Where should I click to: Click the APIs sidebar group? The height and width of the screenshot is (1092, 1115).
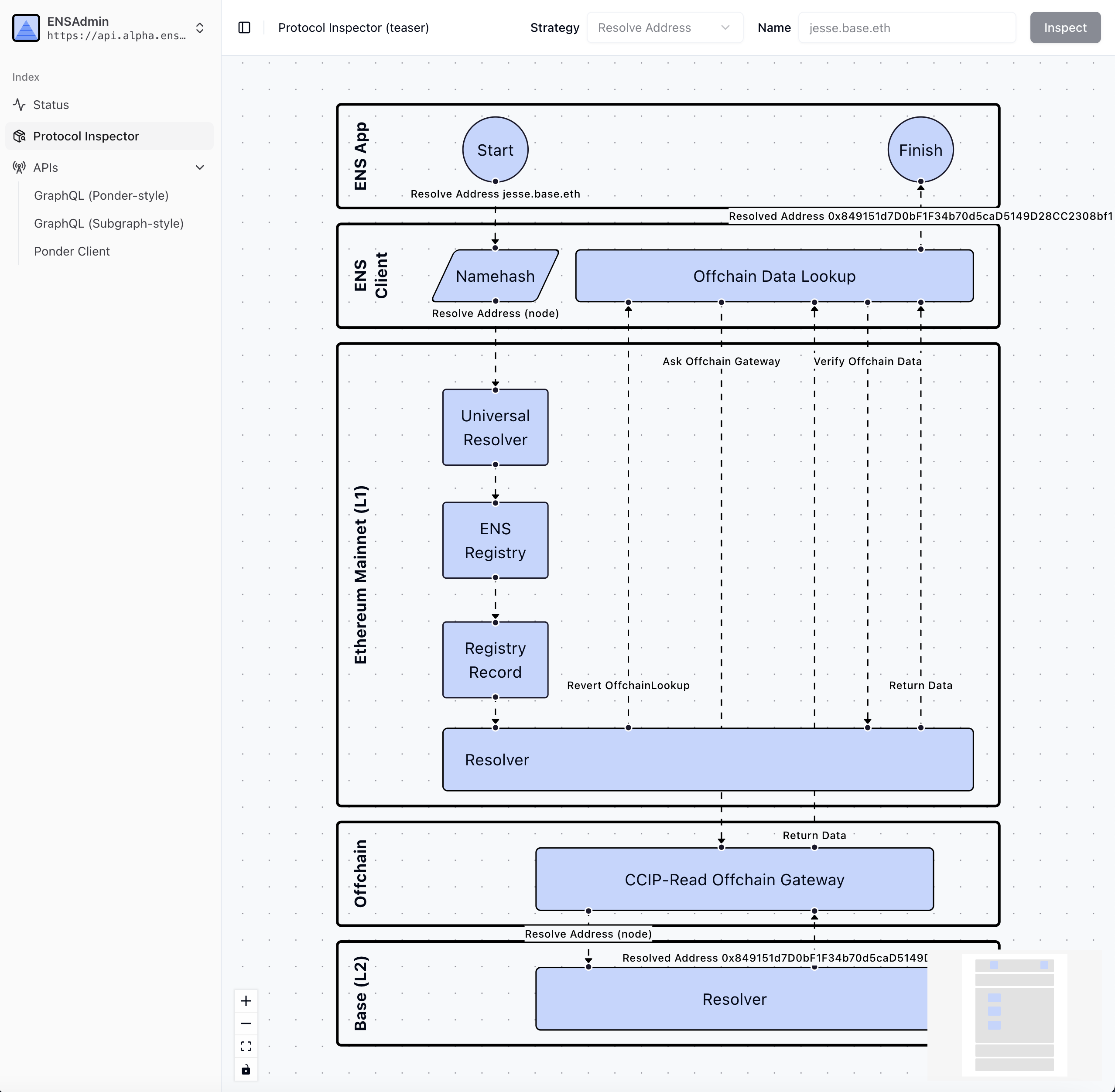click(x=109, y=167)
